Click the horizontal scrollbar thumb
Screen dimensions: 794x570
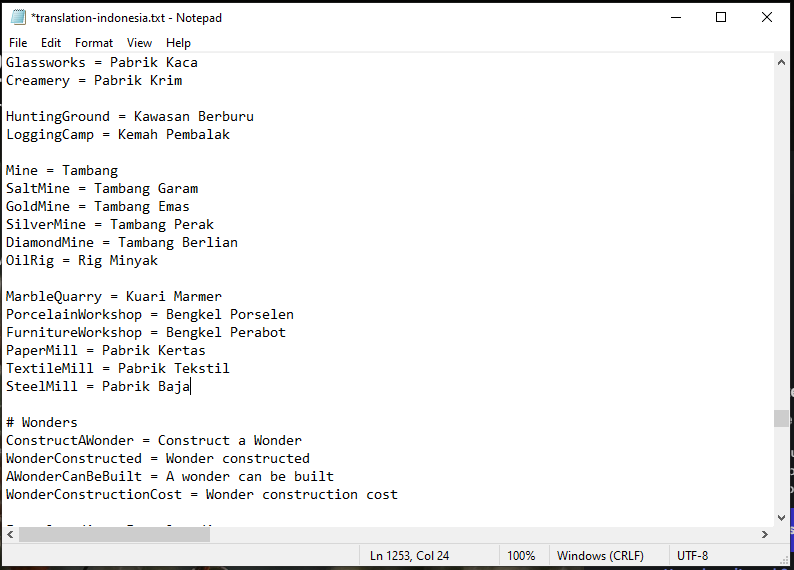[114, 534]
